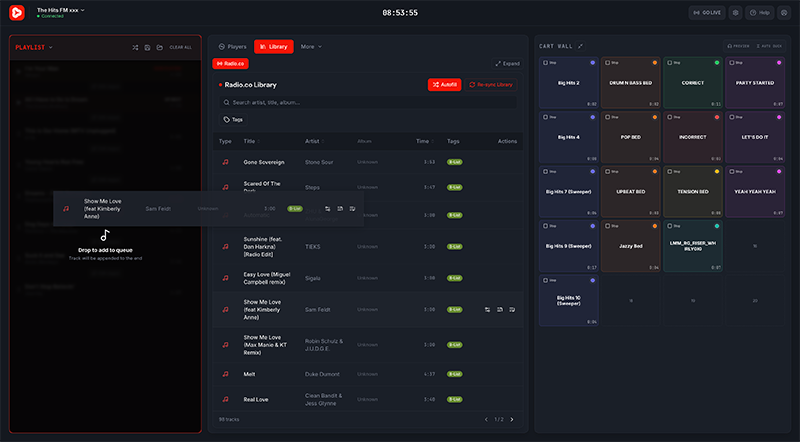Image resolution: width=800 pixels, height=442 pixels.
Task: Enable Preview in Cart Wall
Action: tap(738, 46)
